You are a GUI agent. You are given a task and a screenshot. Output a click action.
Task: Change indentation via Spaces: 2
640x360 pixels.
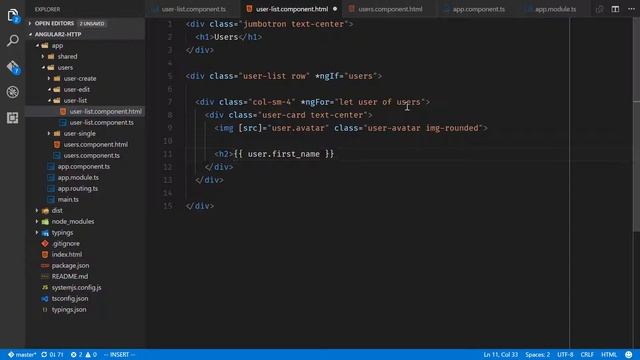(537, 355)
